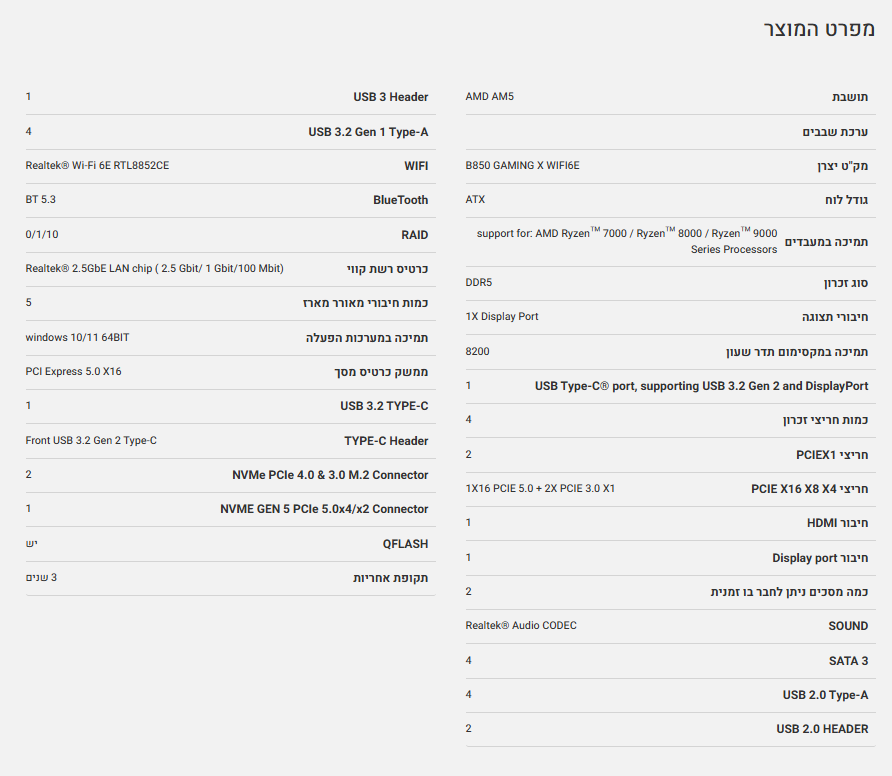This screenshot has width=892, height=776.
Task: Click the Realtek Wi-Fi 6E RTL8852CE value
Action: tap(97, 165)
